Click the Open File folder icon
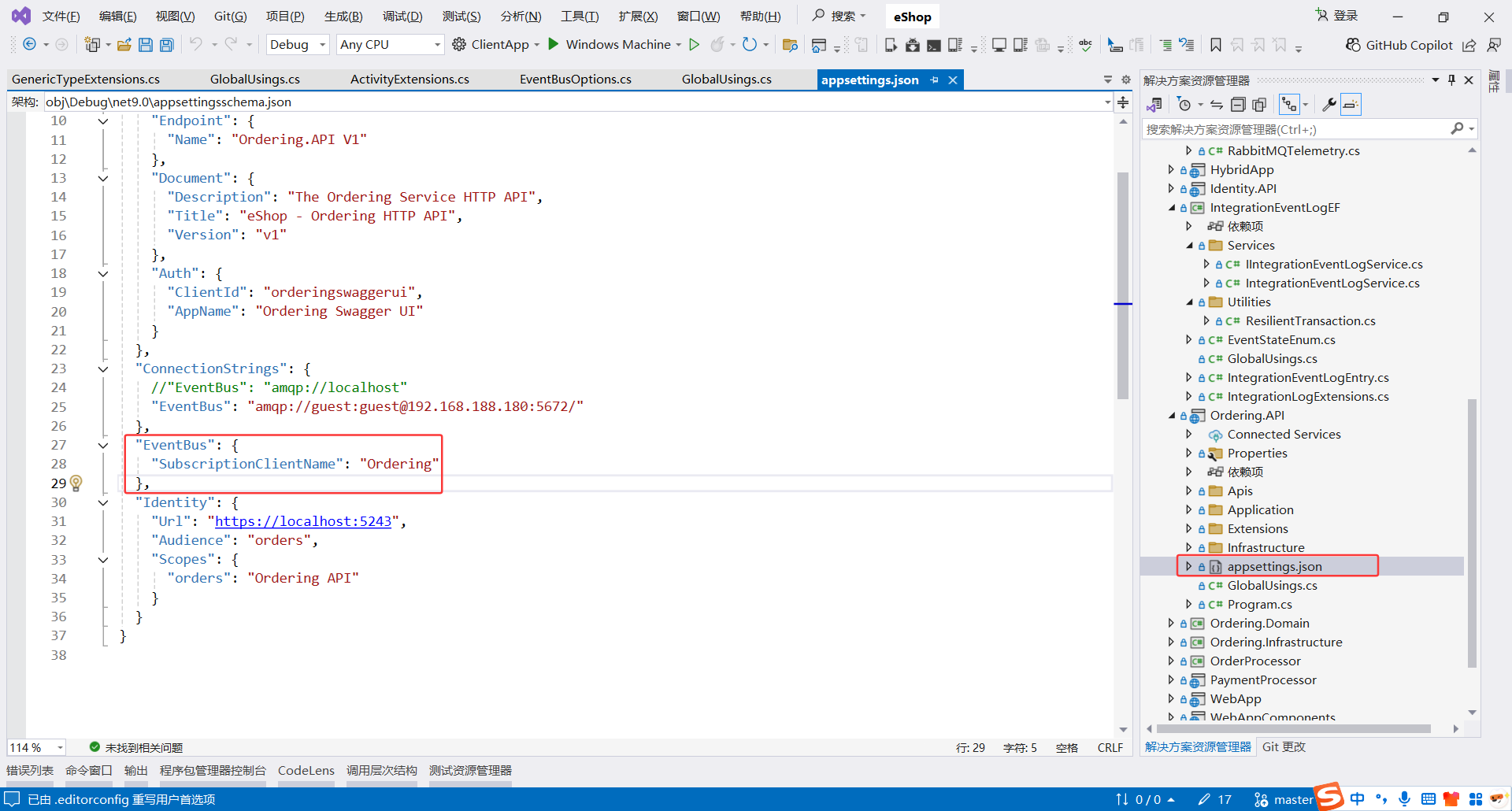This screenshot has height=811, width=1512. pos(124,45)
